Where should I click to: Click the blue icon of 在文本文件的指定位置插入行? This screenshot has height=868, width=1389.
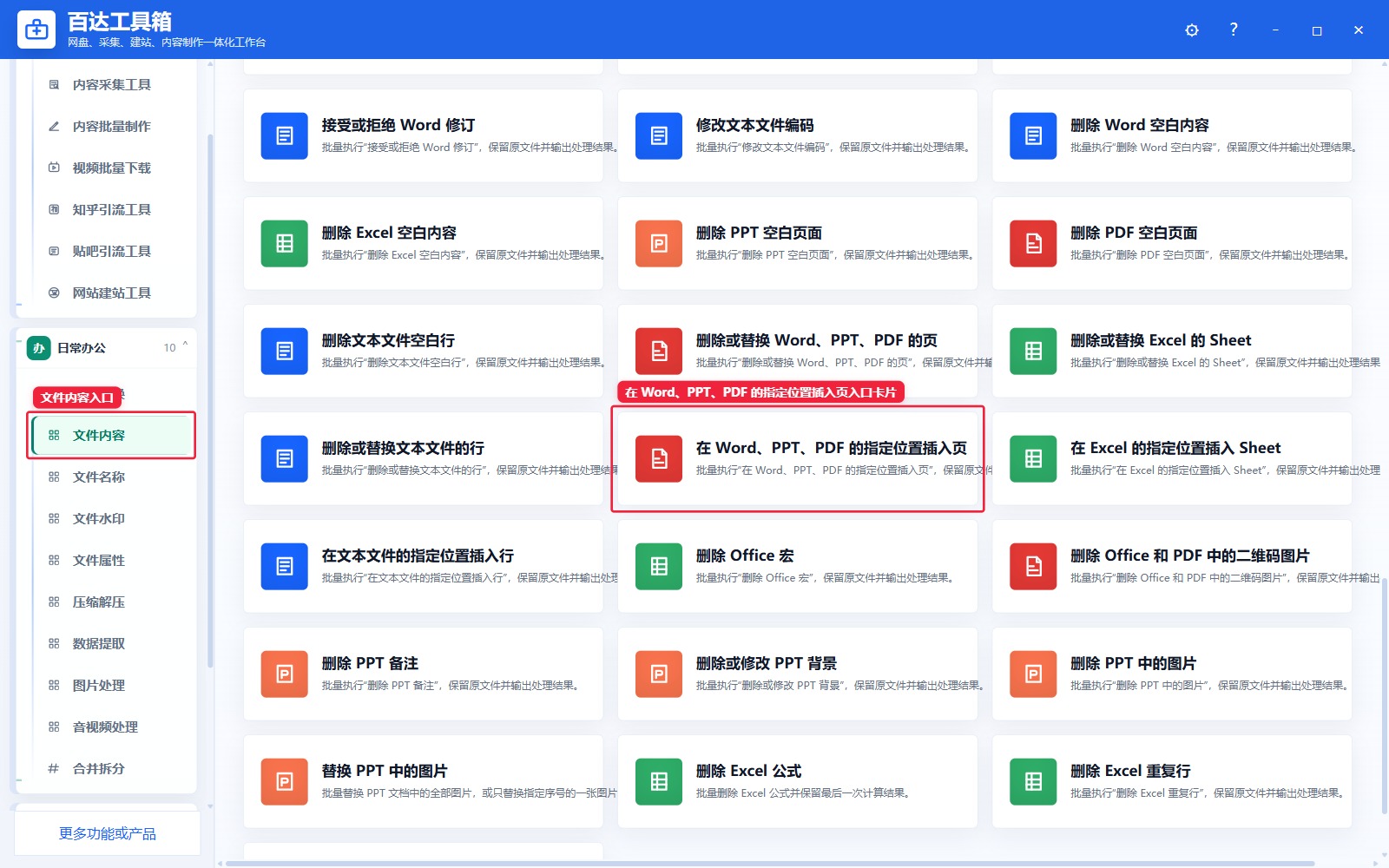tap(285, 566)
